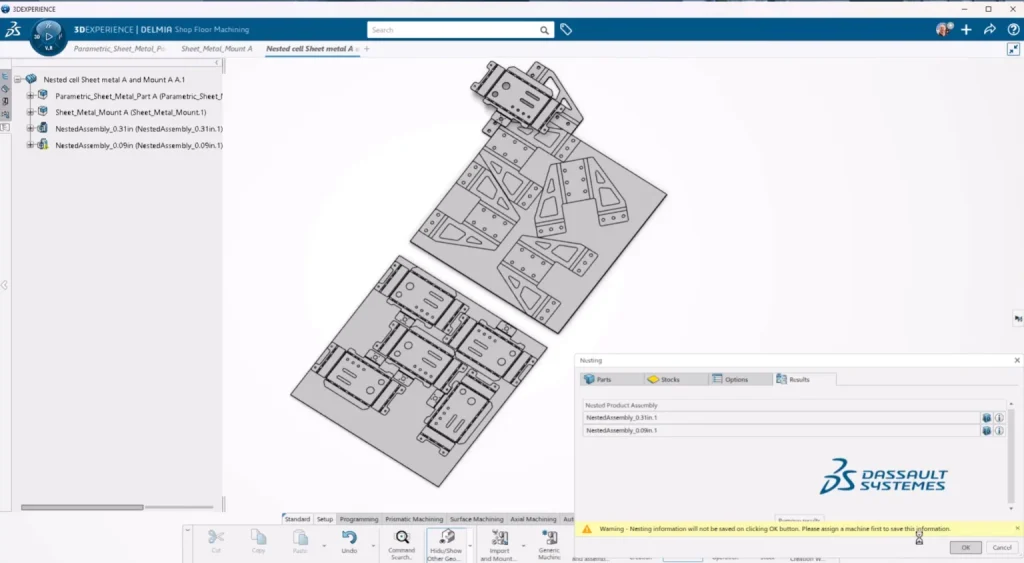Add a new tab with plus button

(367, 49)
